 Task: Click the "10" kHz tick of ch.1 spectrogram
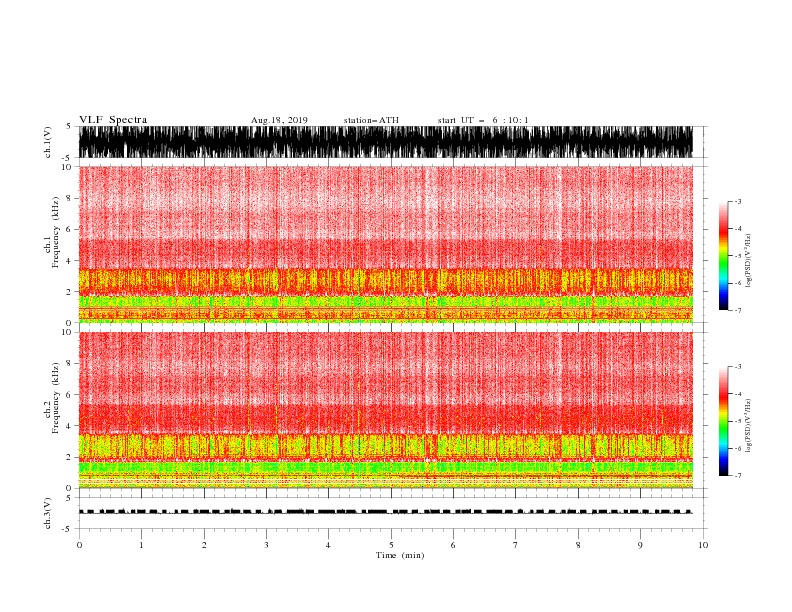[67, 167]
